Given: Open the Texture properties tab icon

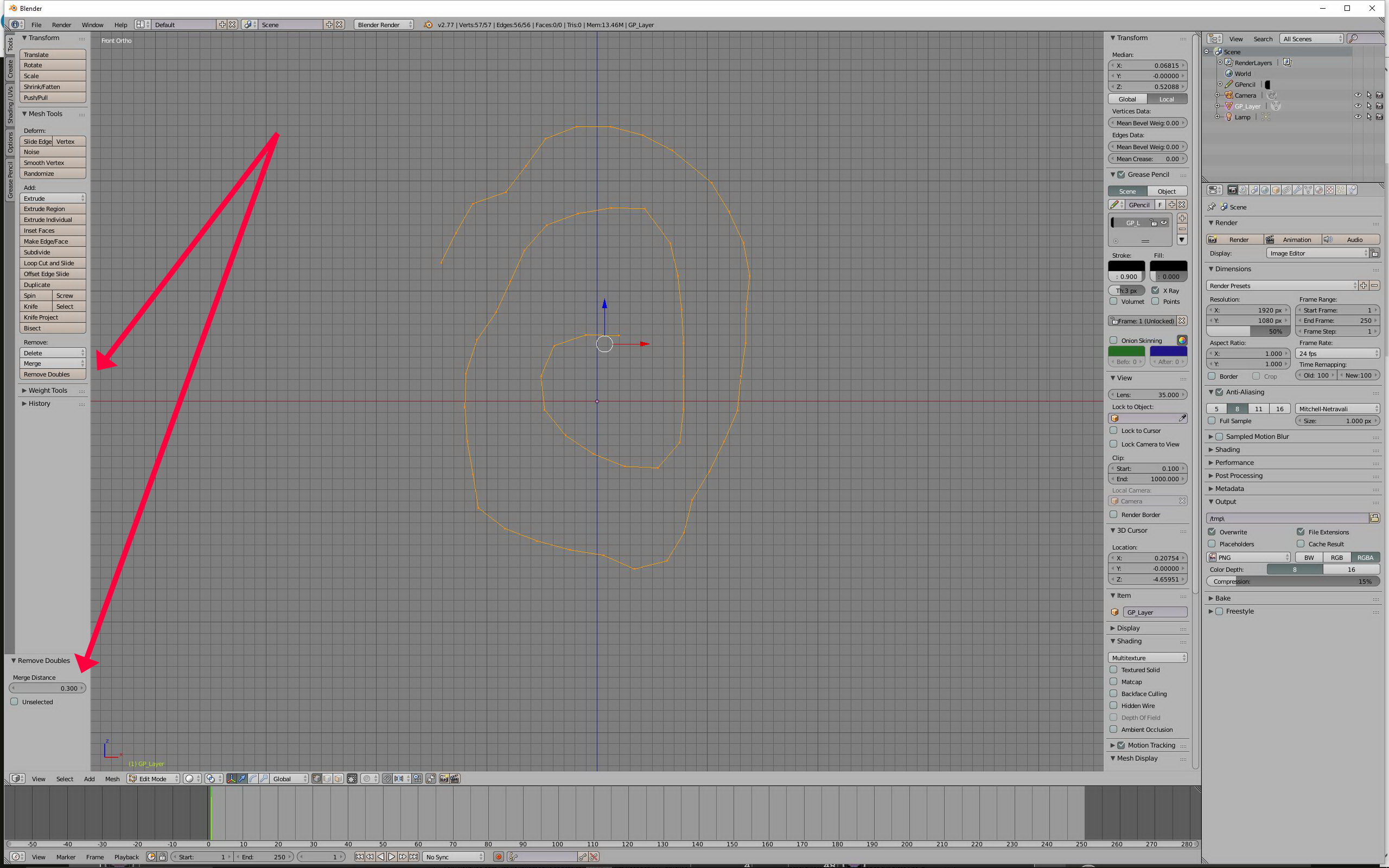Looking at the screenshot, I should click(1330, 190).
